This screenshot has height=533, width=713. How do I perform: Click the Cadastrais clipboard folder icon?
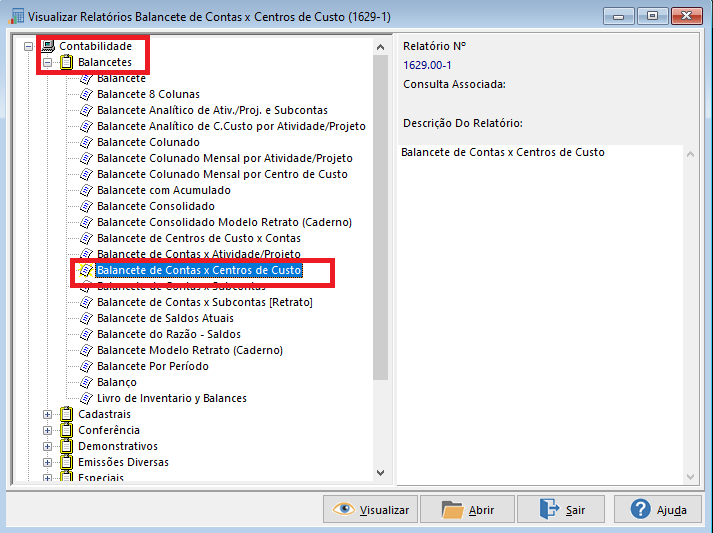coord(66,414)
